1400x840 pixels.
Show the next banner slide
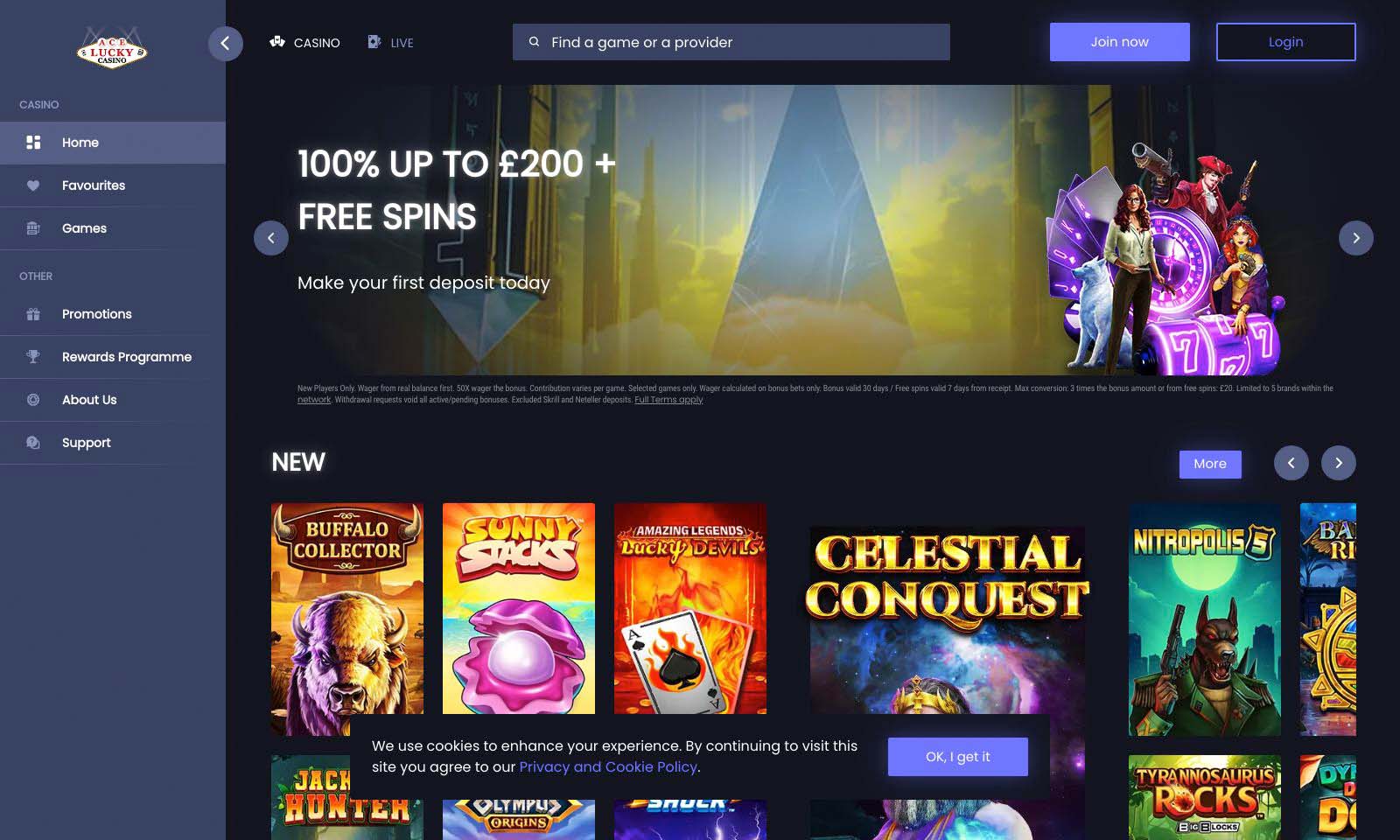[x=1356, y=238]
